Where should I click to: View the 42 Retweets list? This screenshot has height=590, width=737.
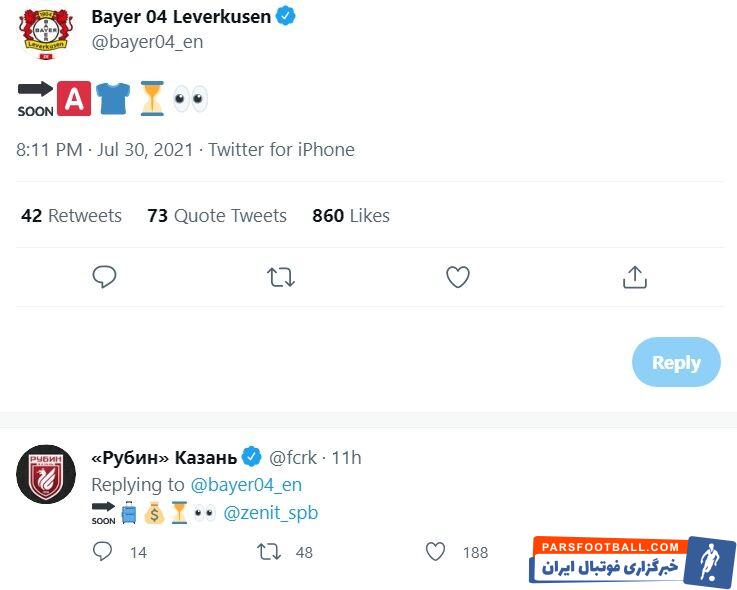click(71, 216)
